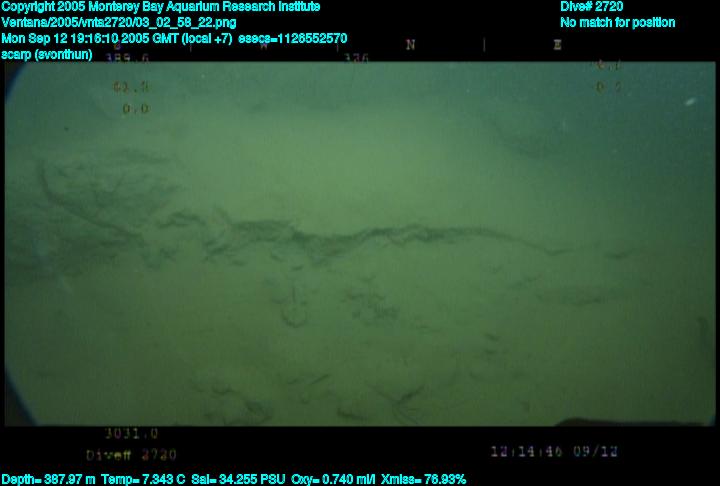Image resolution: width=720 pixels, height=486 pixels.
Task: Select the Xmiss= 76.93% reading
Action: tap(423, 480)
